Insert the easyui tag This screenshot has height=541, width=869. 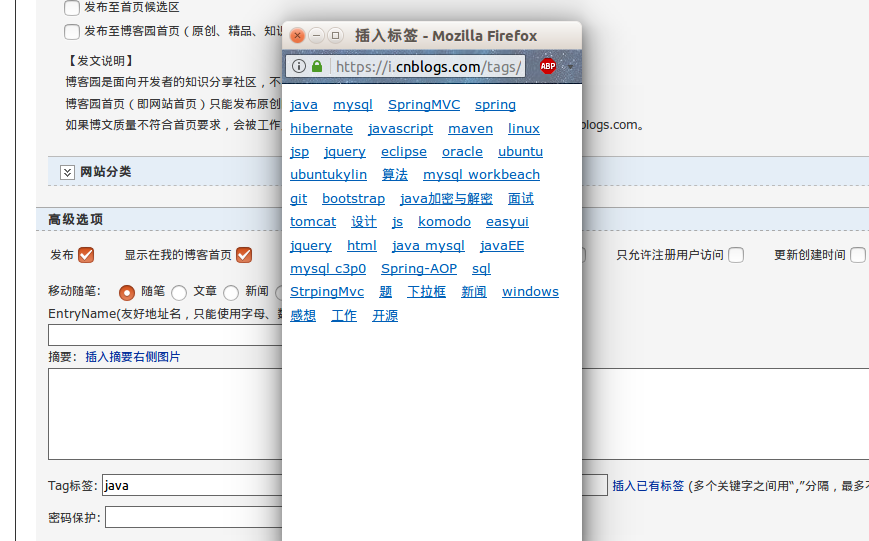tap(507, 222)
